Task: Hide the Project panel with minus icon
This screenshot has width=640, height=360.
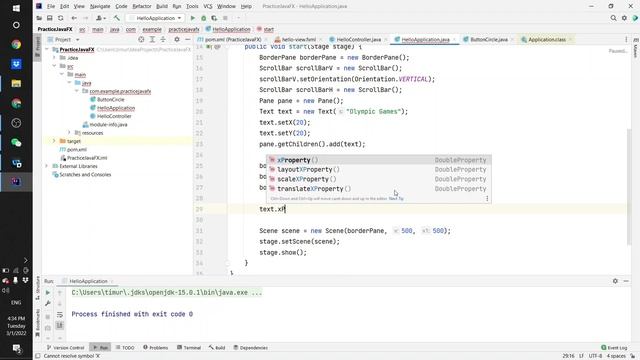Action: tap(188, 40)
